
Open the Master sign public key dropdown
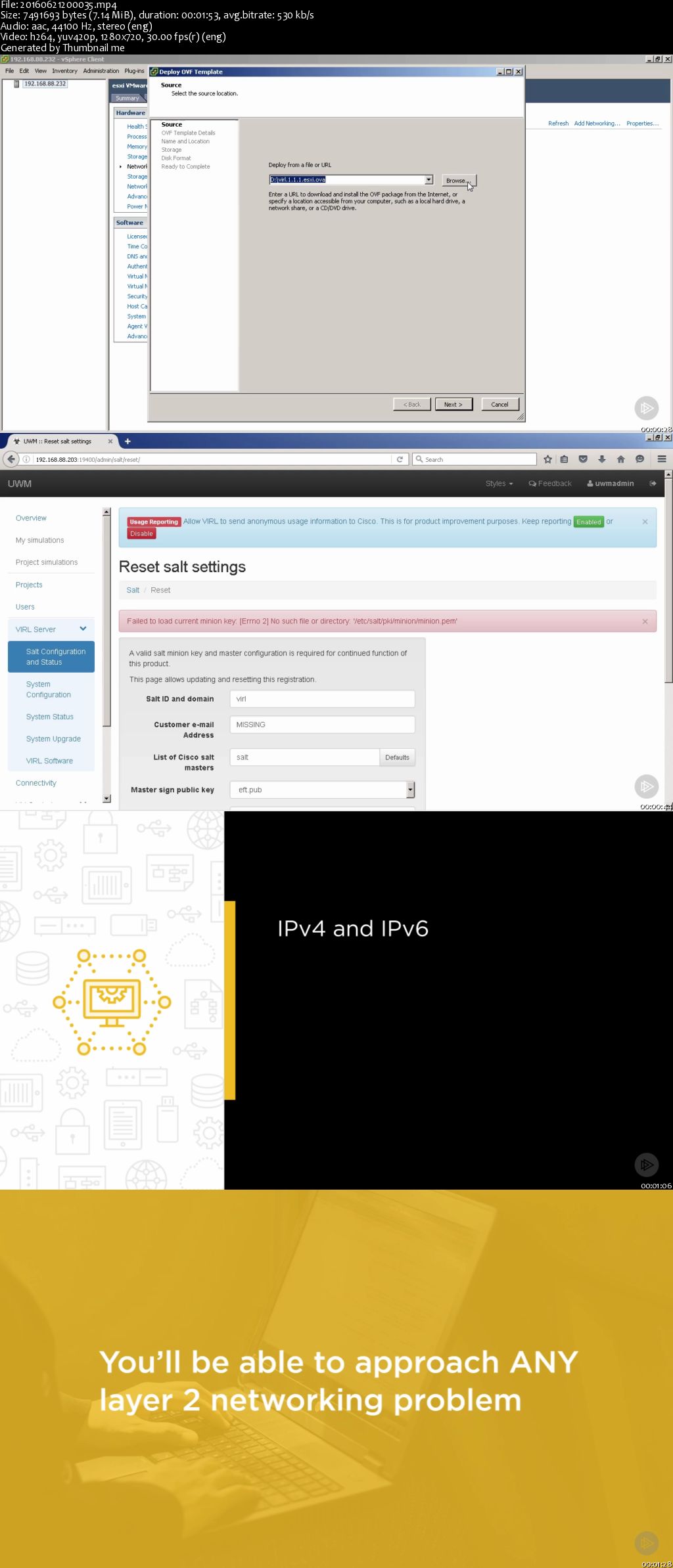coord(411,790)
